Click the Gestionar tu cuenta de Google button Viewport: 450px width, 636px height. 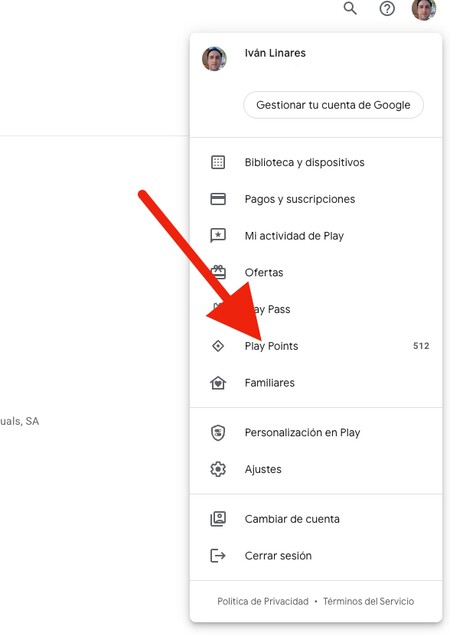click(334, 105)
